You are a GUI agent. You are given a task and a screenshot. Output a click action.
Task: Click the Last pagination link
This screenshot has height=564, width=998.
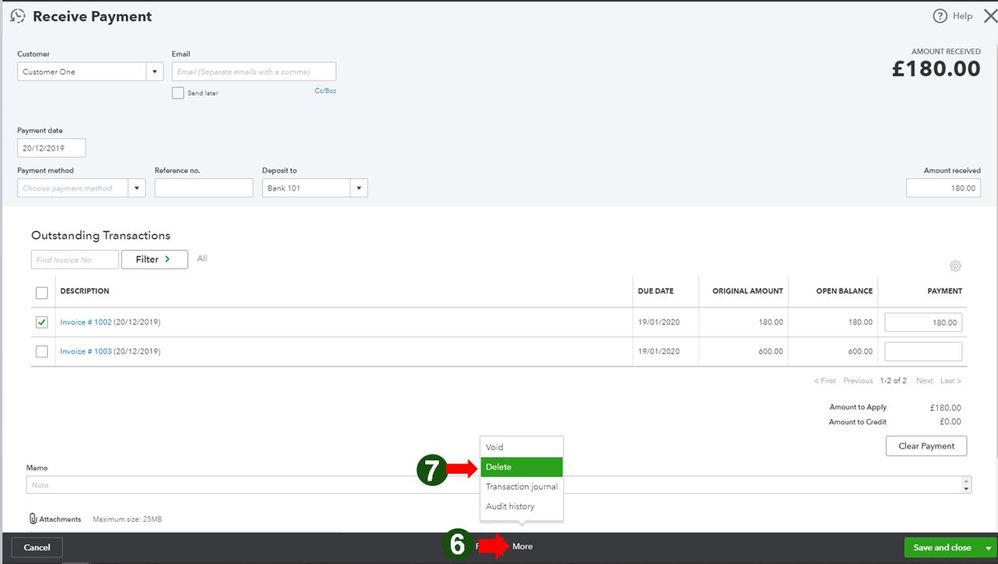[x=951, y=381]
